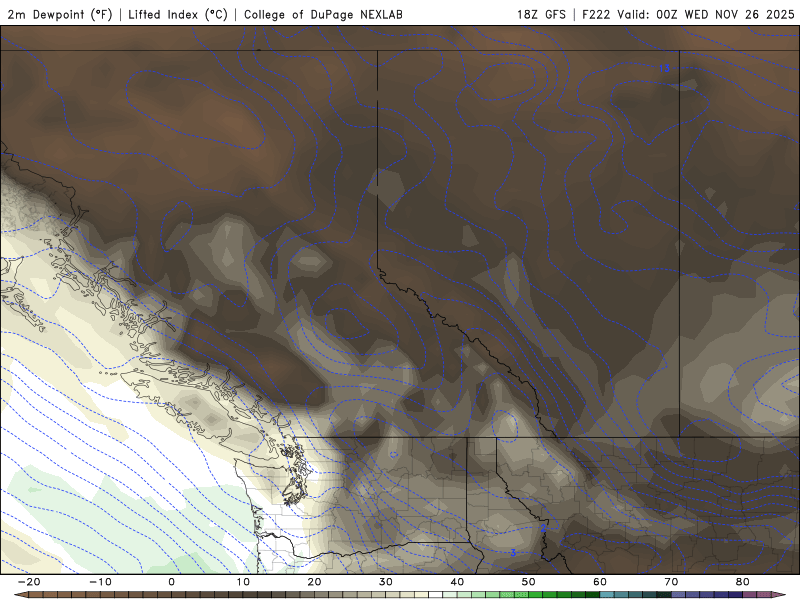Click the '-10' colorbar tick label
The width and height of the screenshot is (800, 600).
100,582
